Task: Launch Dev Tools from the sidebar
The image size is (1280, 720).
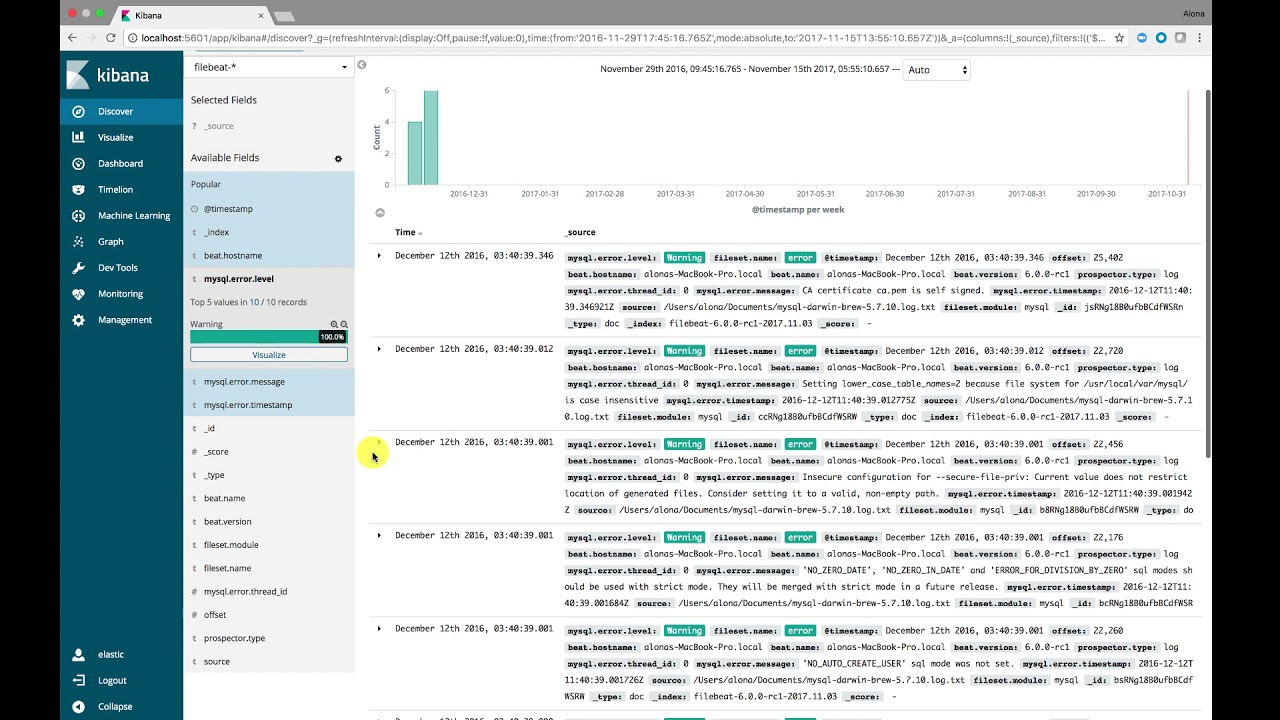Action: click(x=118, y=267)
